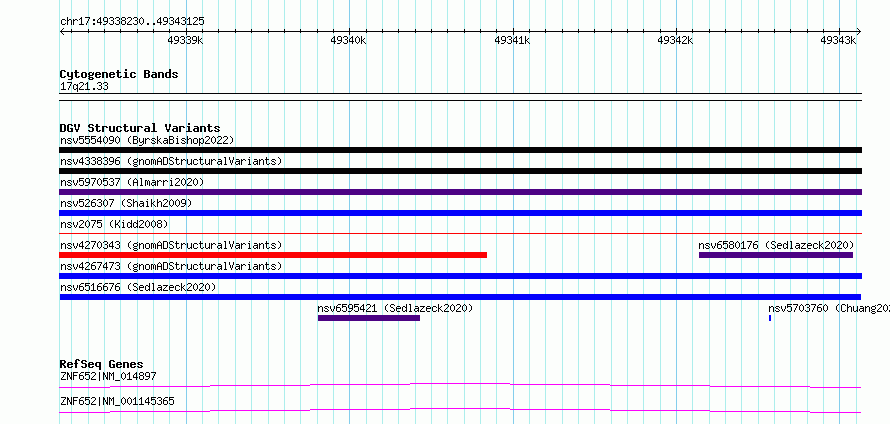Screen dimensions: 890x424
Task: Click the magenta line for ZNF652|NM_001145365
Action: point(460,410)
